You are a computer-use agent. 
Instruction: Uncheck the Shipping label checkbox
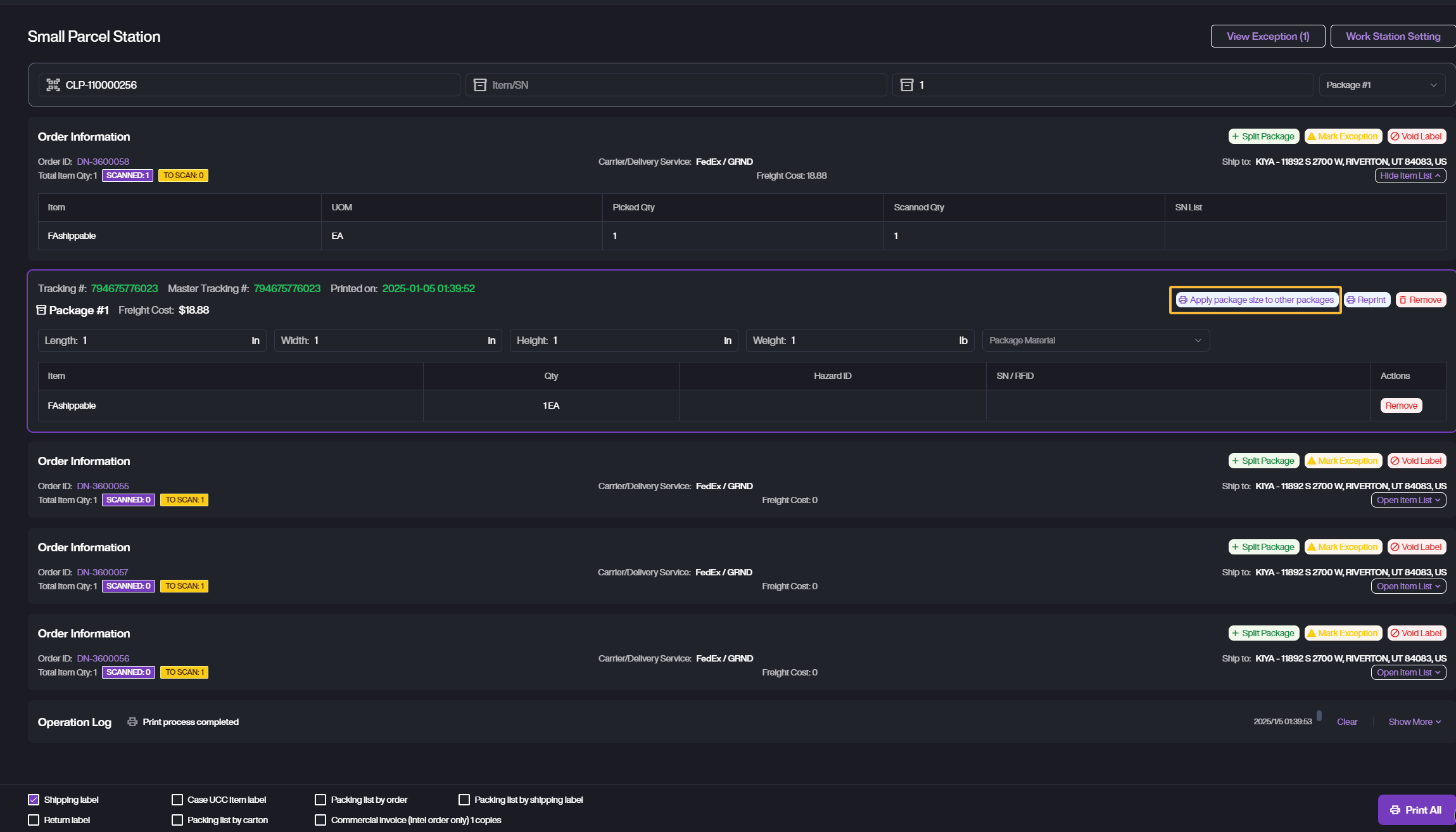(34, 800)
